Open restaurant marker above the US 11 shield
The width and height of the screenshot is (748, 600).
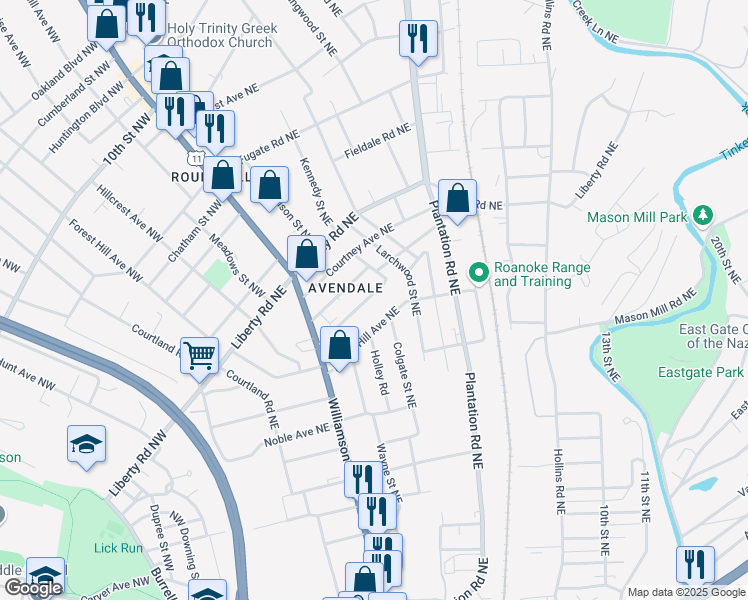[x=215, y=129]
